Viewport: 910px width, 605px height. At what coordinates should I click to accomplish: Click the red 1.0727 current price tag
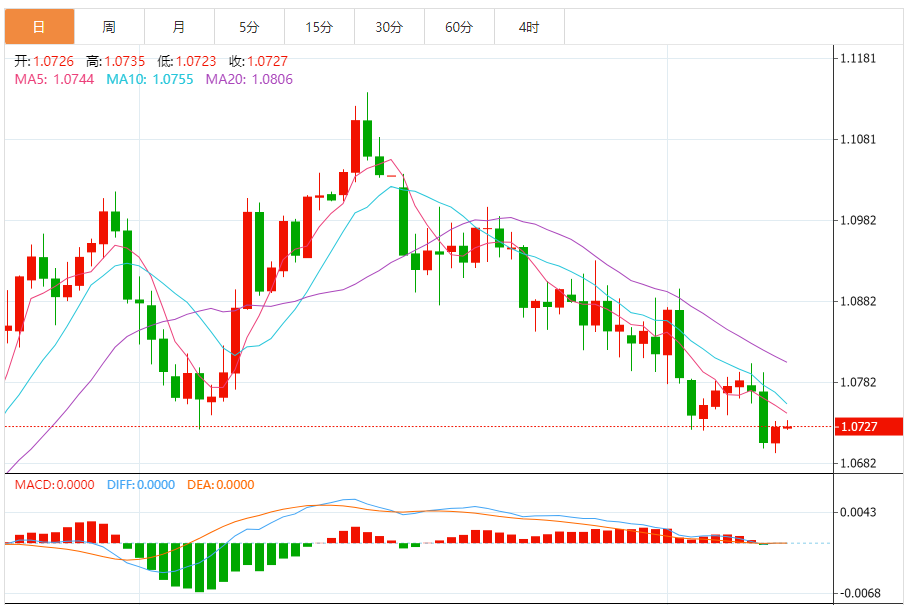click(x=867, y=427)
